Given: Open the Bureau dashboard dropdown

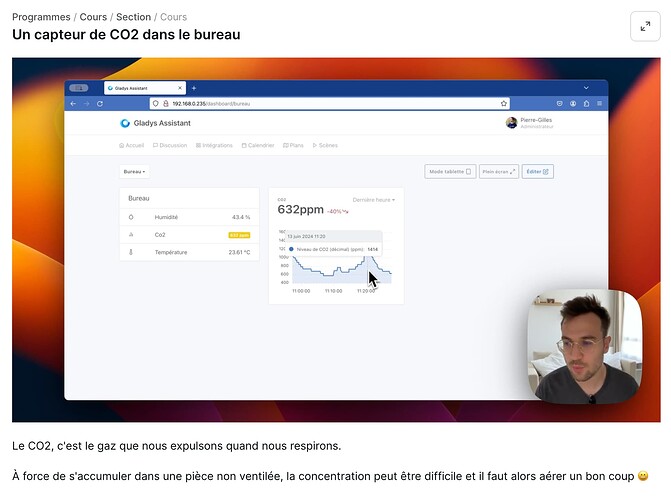Looking at the screenshot, I should (x=134, y=172).
